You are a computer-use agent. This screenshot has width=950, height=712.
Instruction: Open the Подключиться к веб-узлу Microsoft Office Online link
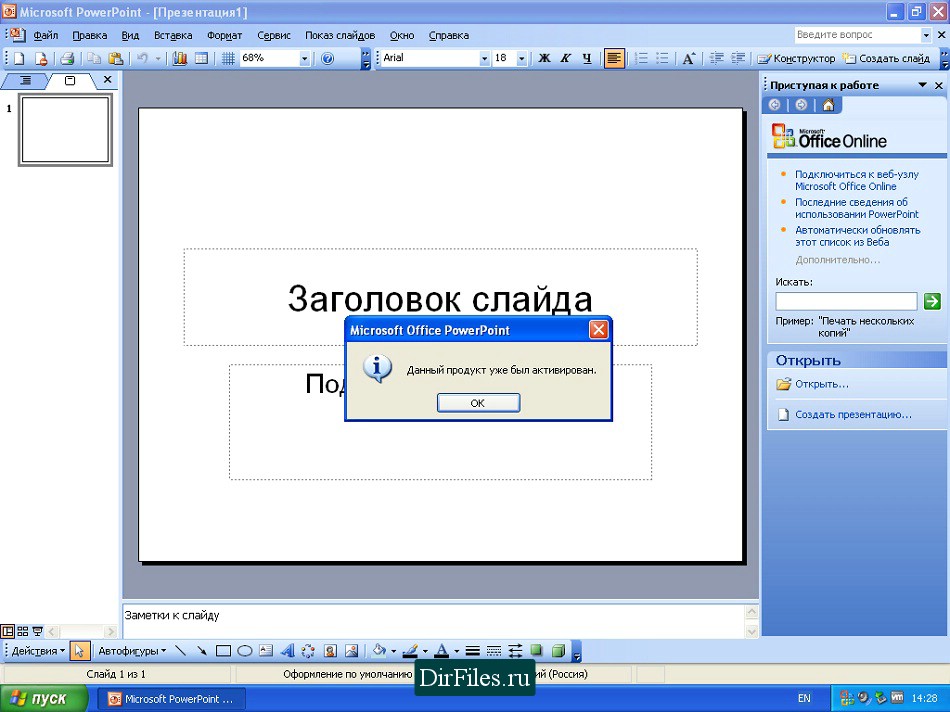click(x=857, y=180)
